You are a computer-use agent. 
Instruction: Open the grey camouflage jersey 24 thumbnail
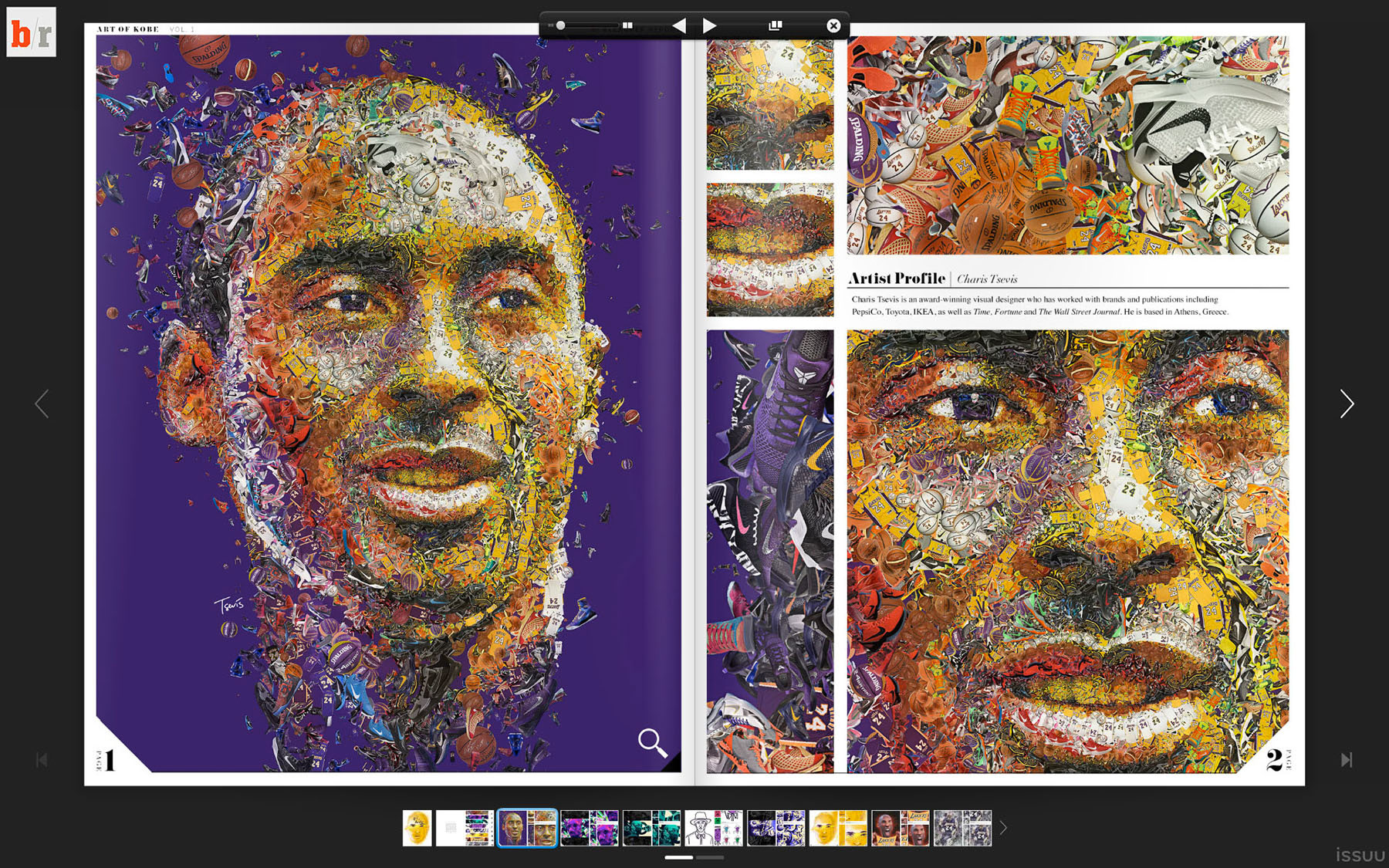(963, 828)
